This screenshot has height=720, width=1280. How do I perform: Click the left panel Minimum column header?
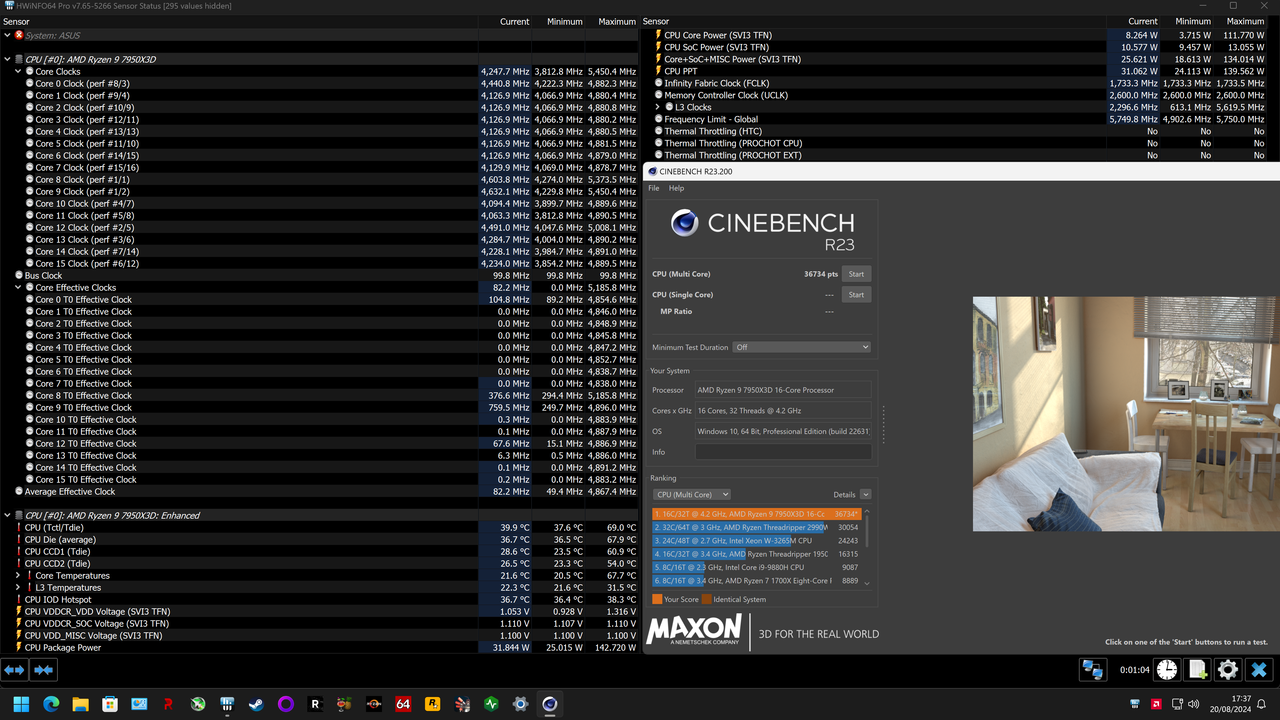coord(565,21)
